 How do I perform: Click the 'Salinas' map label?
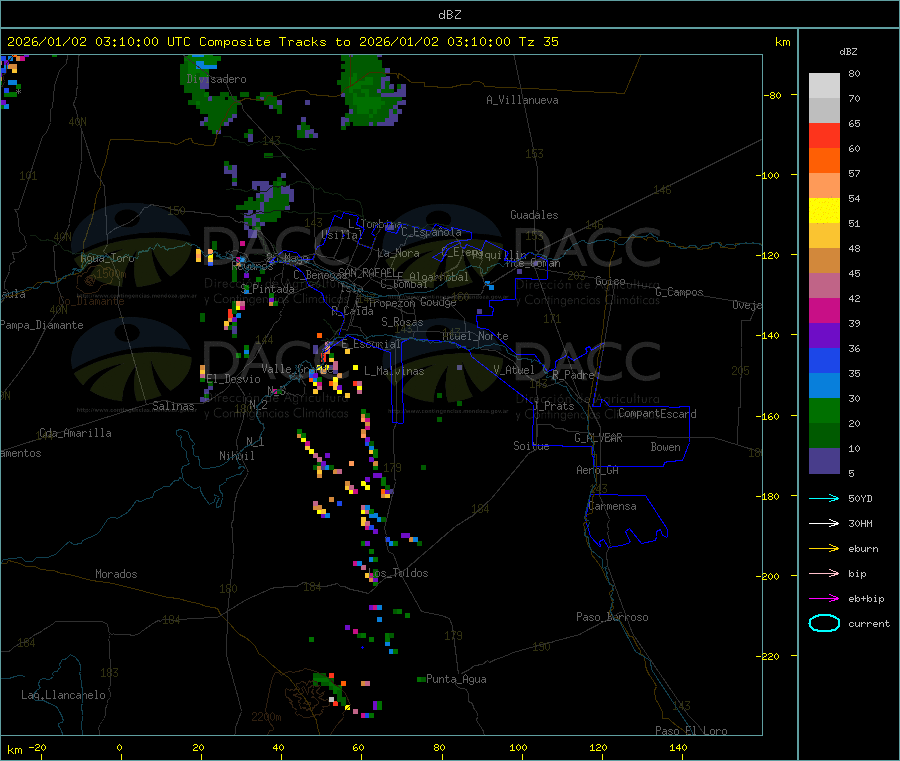click(x=173, y=406)
